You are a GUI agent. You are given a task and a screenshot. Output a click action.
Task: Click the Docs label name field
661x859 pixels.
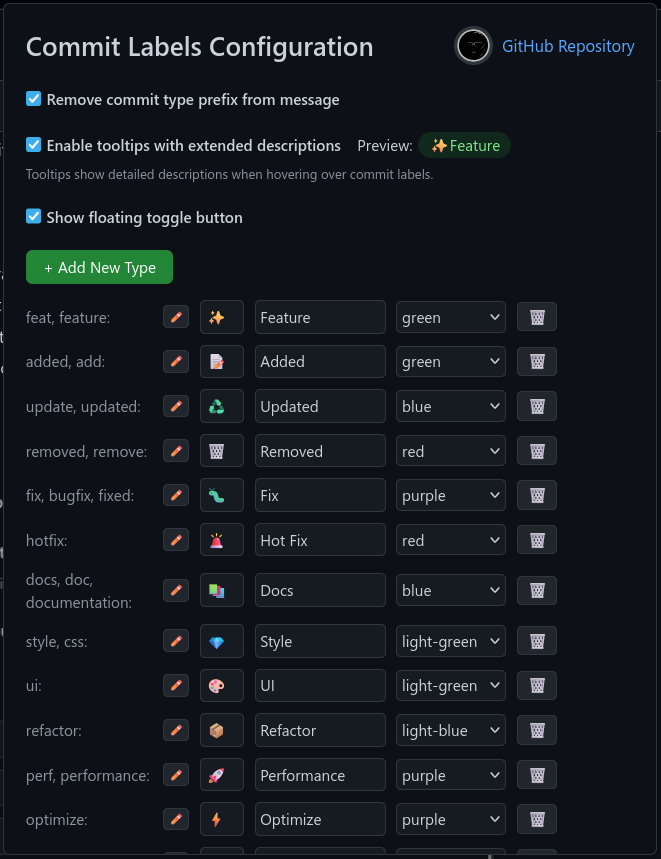pos(320,590)
